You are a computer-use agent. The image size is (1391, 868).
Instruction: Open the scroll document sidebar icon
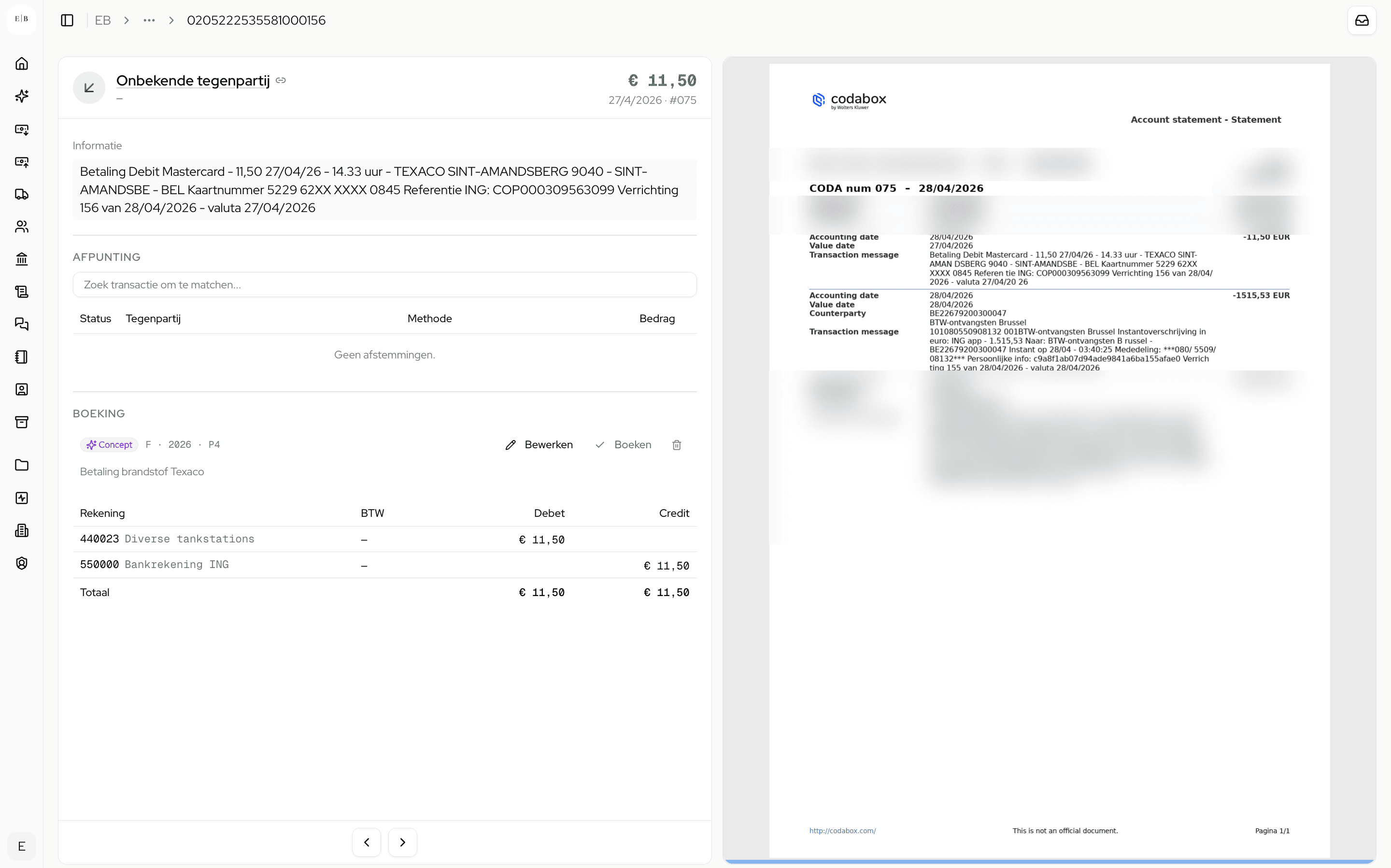click(22, 292)
